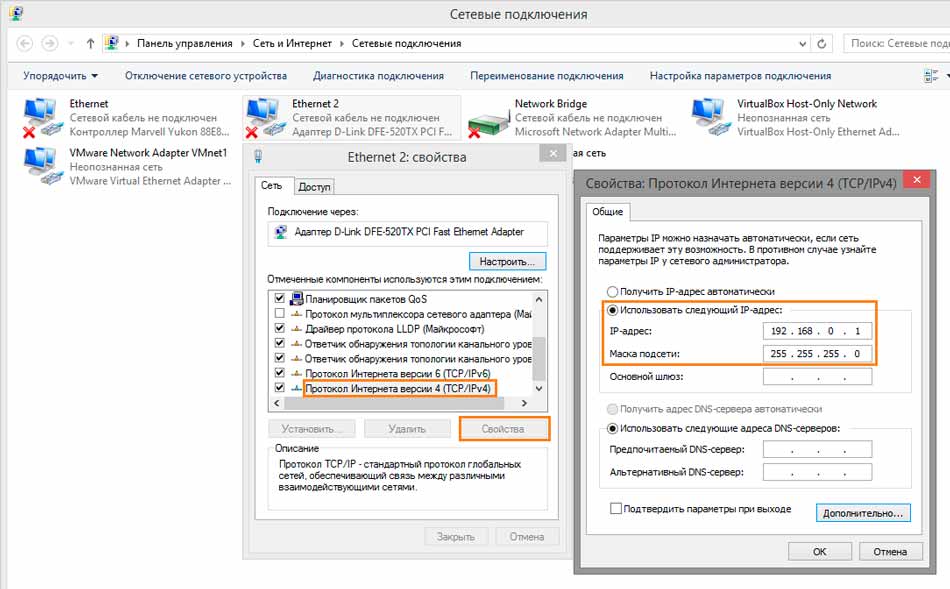Click the address bar control panel icon
Viewport: 950px width, 589px height.
pos(111,43)
